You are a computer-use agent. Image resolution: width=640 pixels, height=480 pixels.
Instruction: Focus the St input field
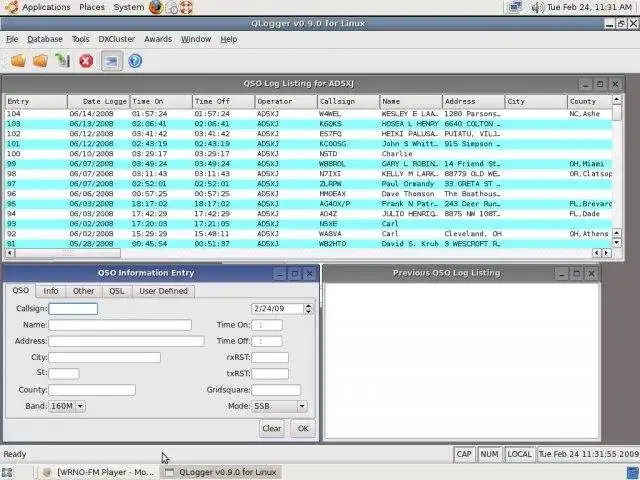64,373
